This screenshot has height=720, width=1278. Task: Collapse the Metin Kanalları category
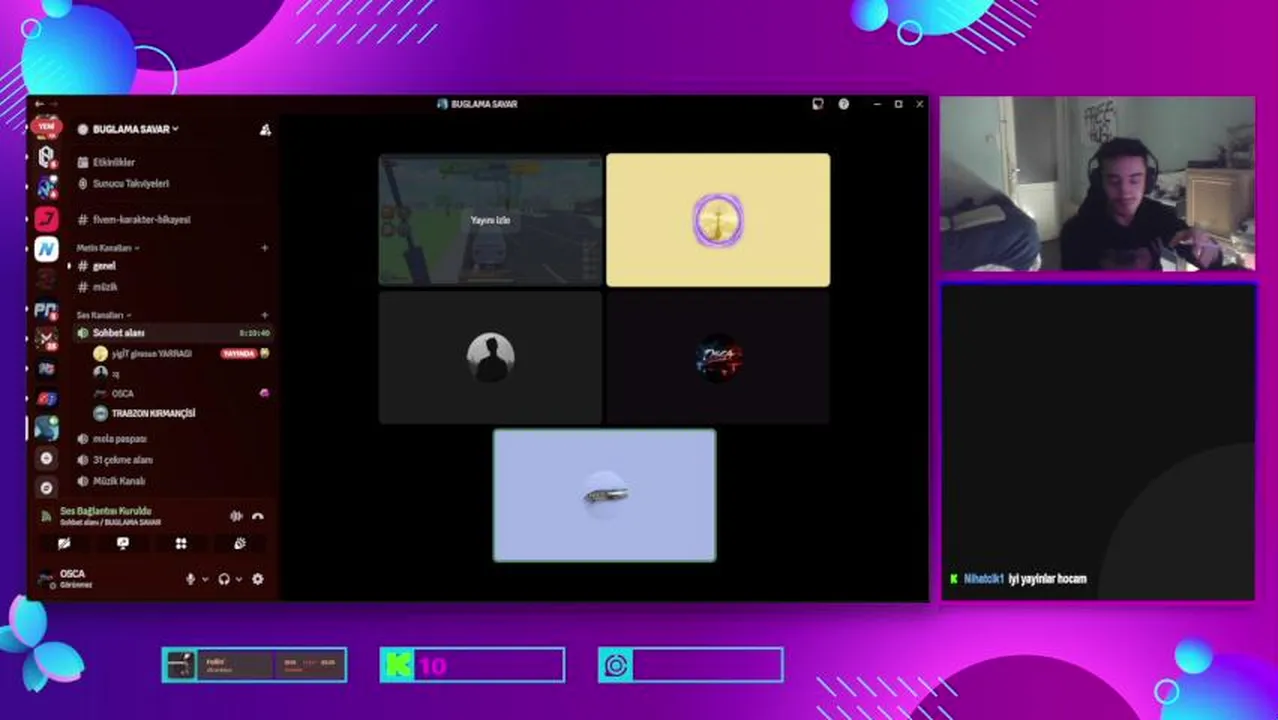coord(108,248)
